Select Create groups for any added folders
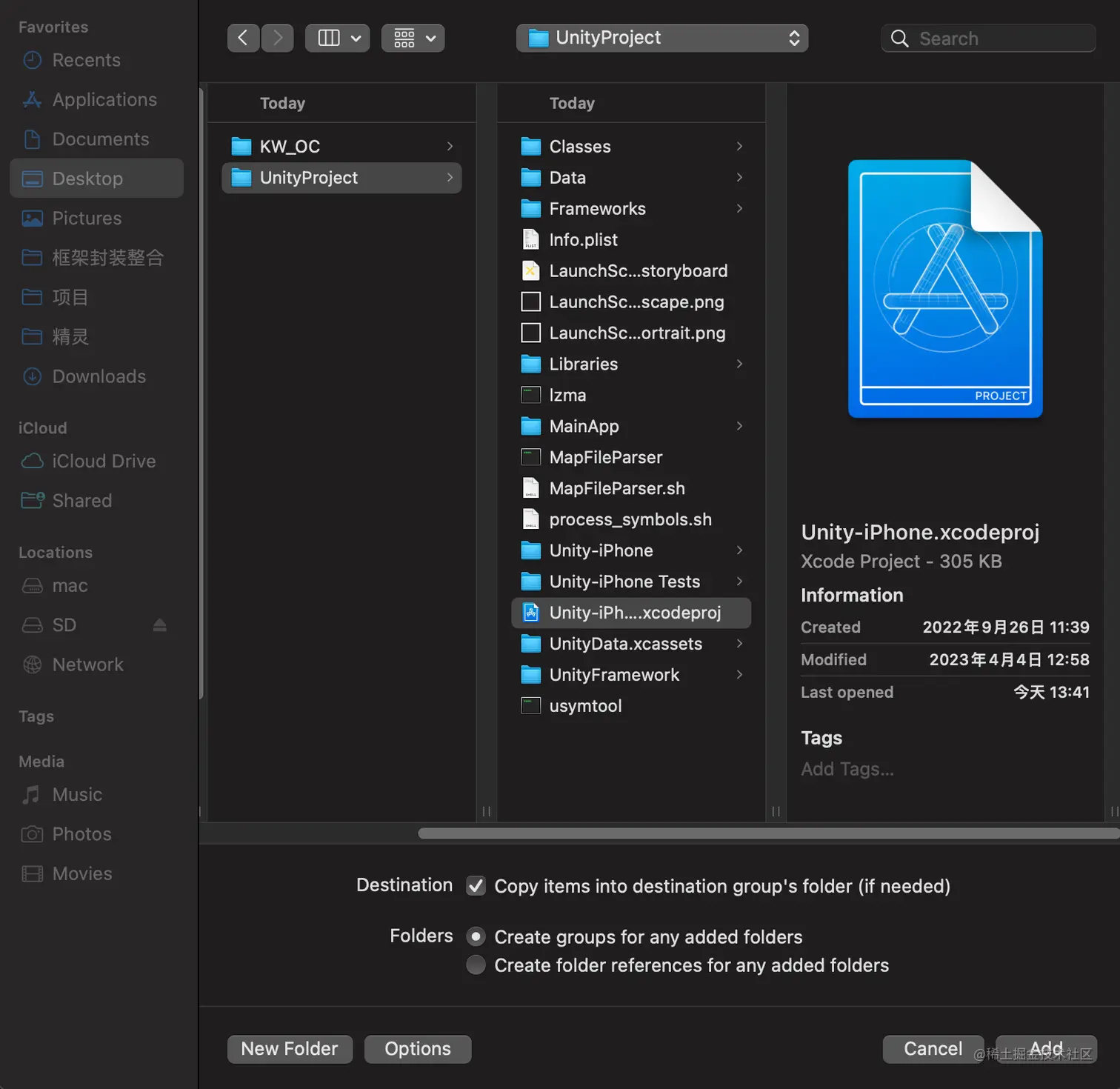 point(476,937)
